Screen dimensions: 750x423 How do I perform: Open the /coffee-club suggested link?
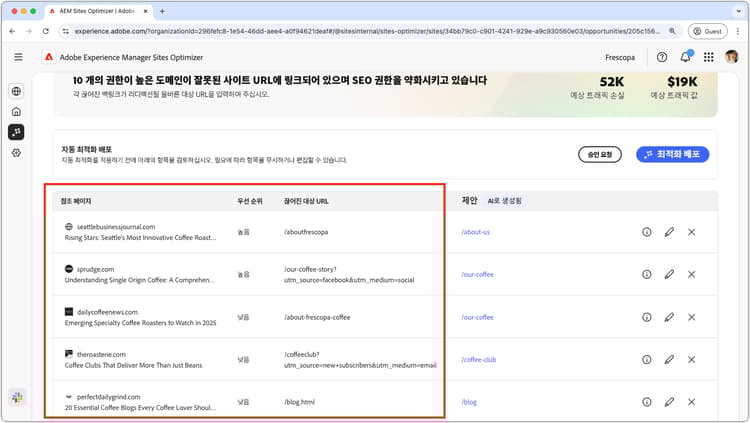click(x=479, y=360)
